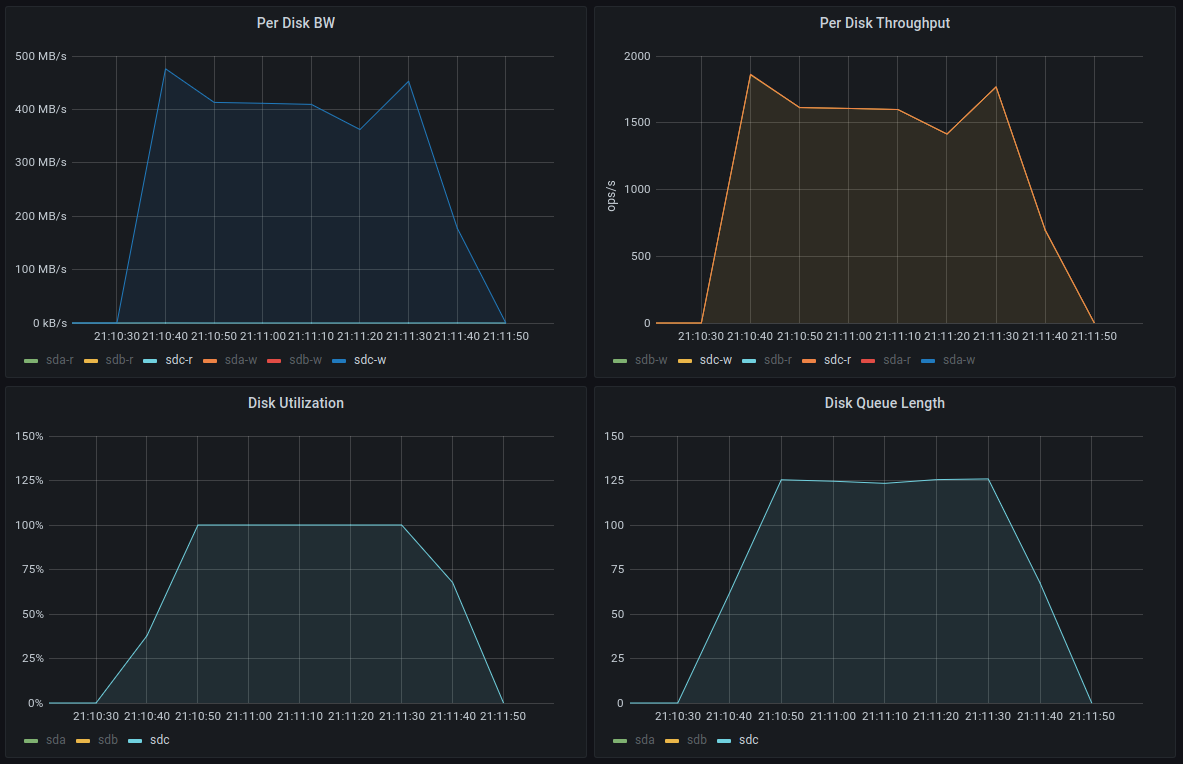Screen dimensions: 1183x764
Task: Show sda-w series in Per Disk Throughput legend
Action: click(959, 361)
